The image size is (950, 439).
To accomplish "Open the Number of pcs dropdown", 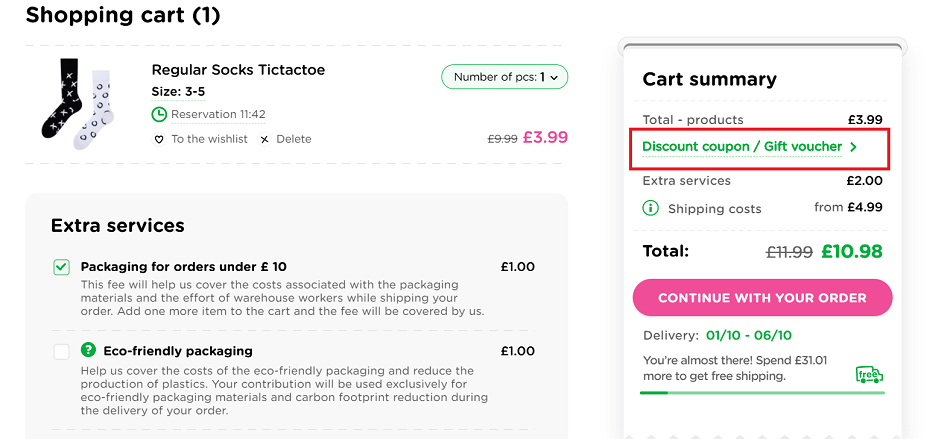I will pos(505,77).
